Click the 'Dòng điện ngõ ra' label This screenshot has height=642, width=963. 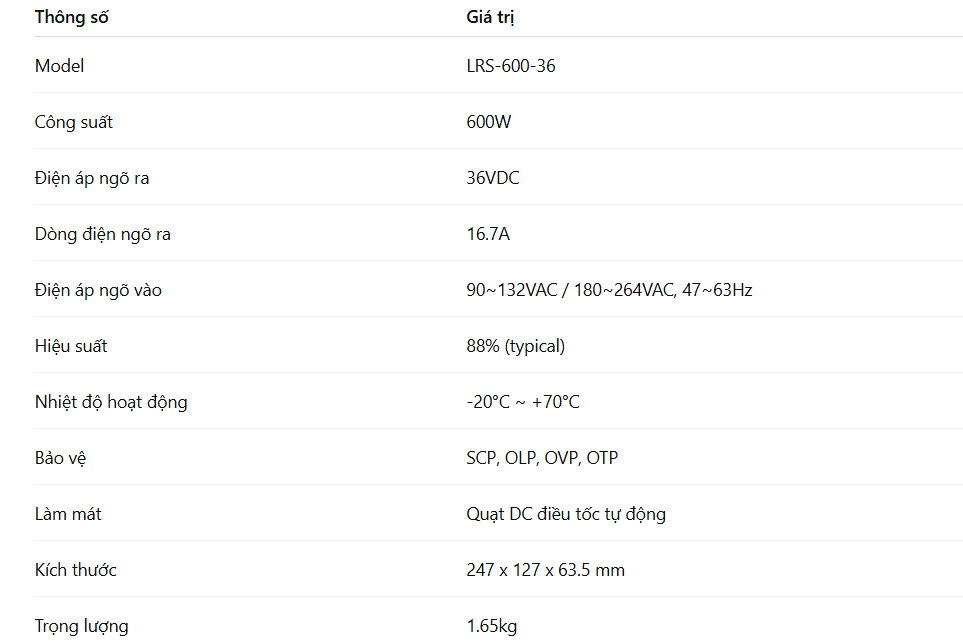[x=103, y=234]
